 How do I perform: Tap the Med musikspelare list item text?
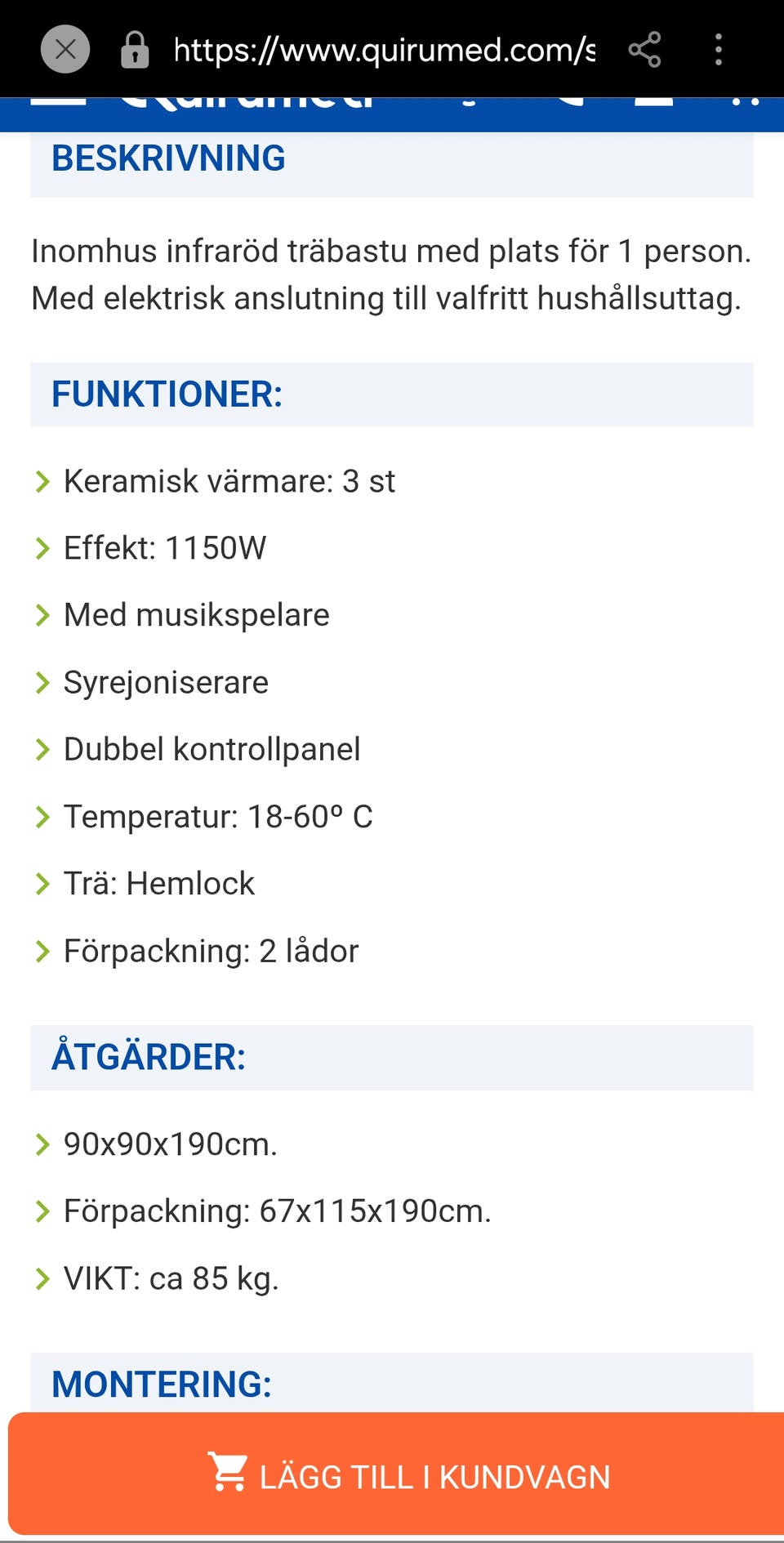click(197, 615)
